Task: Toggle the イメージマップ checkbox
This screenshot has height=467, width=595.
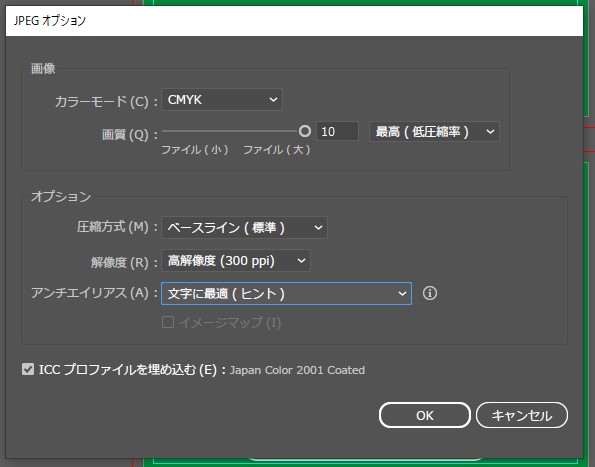Action: [168, 322]
